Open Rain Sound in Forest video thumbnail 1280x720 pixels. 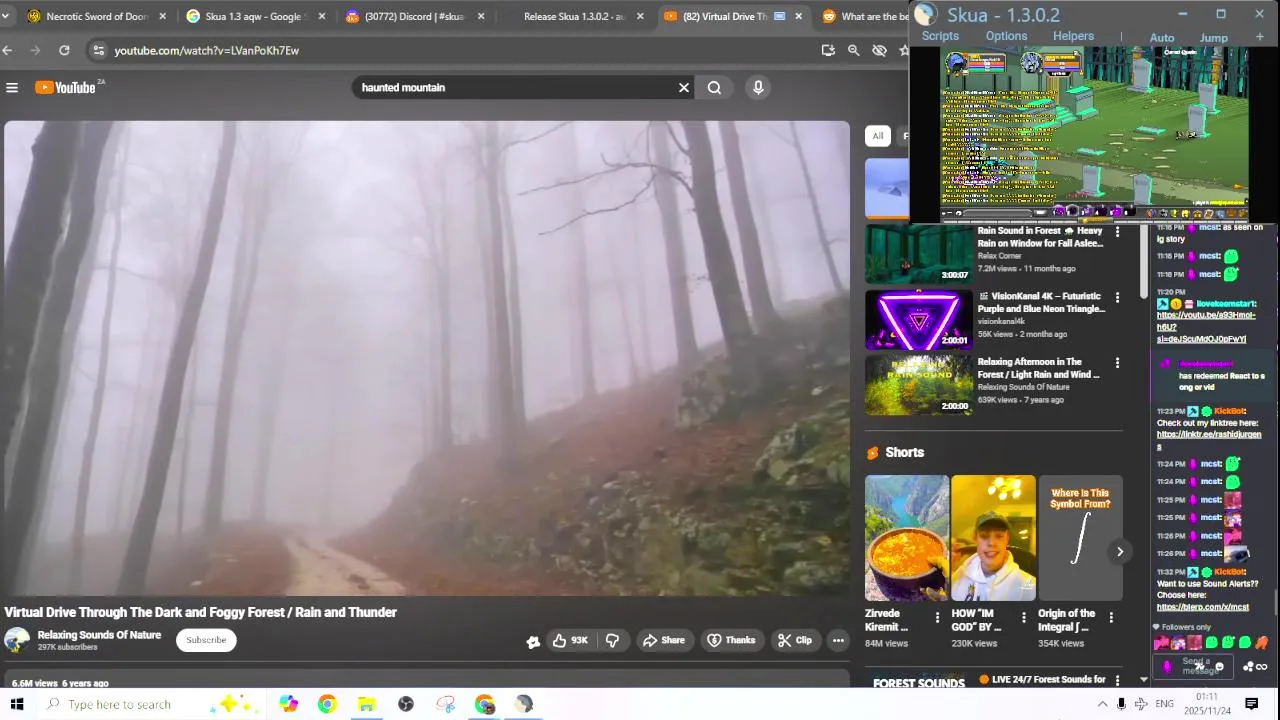(x=918, y=253)
